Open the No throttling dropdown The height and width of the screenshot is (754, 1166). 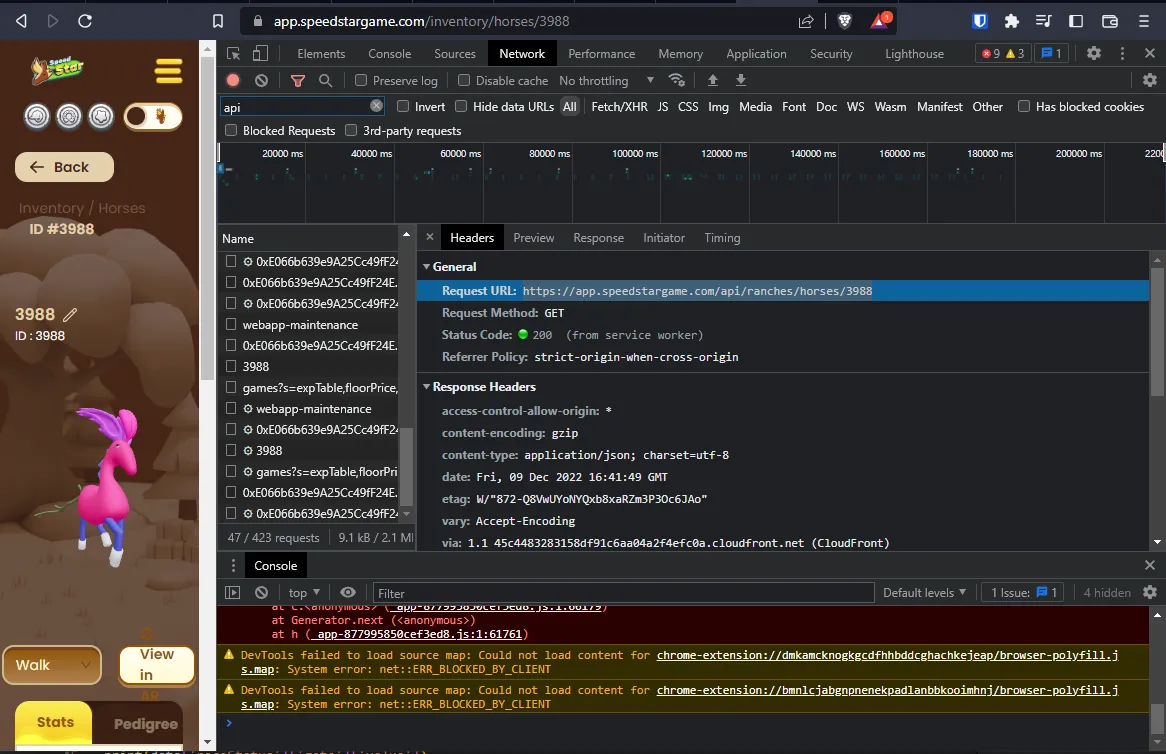pos(606,80)
